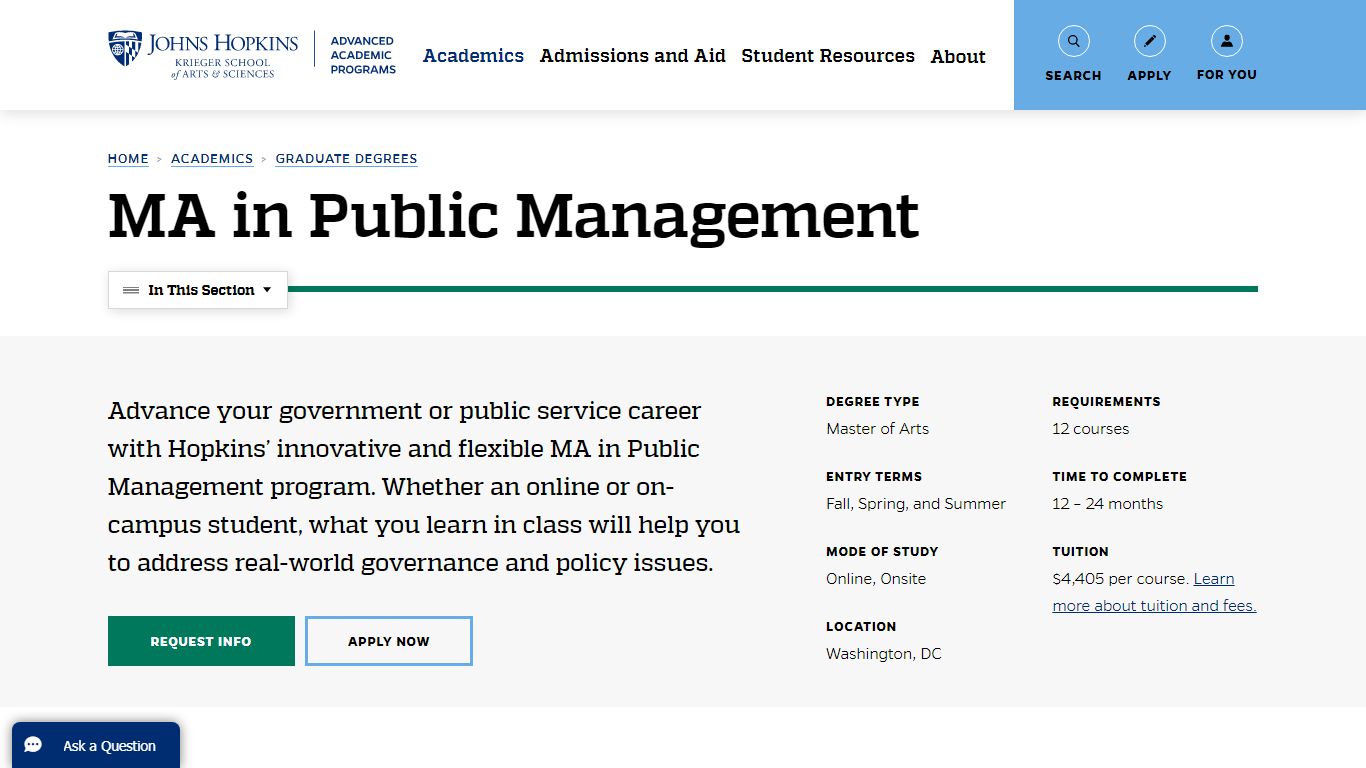Click the HOME breadcrumb link
The image size is (1366, 768).
[128, 159]
